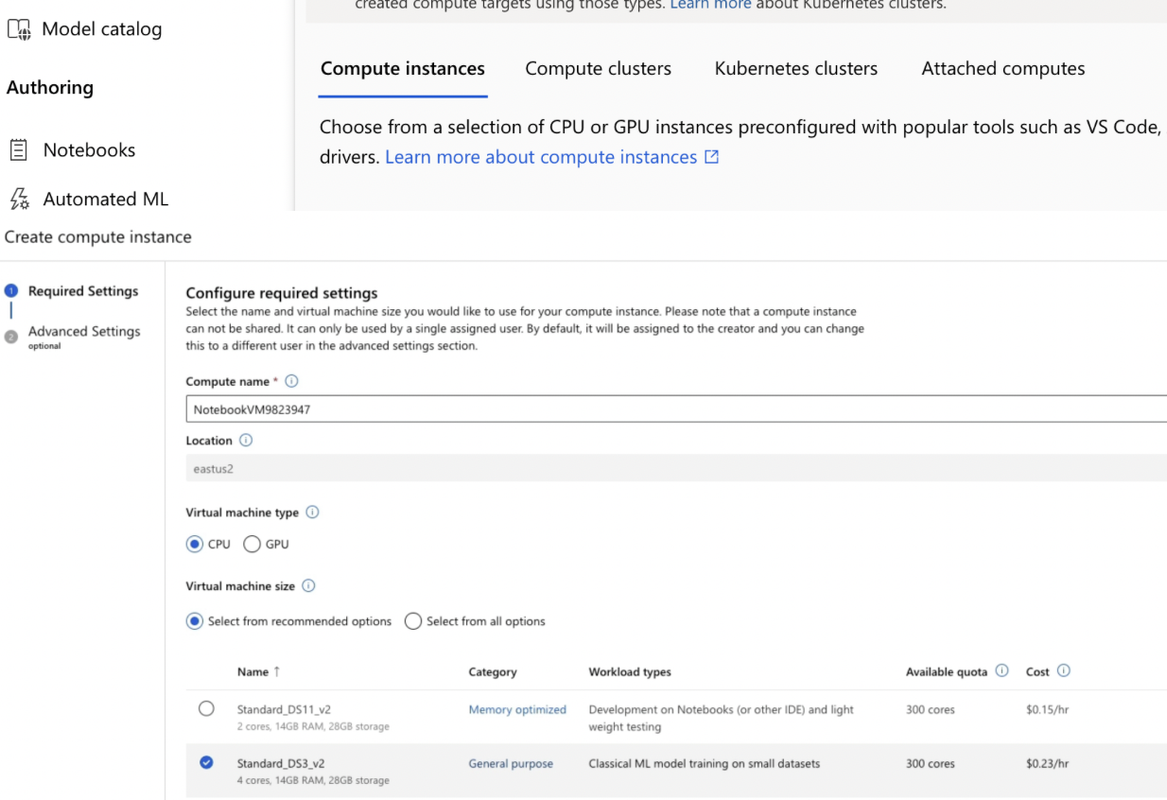The width and height of the screenshot is (1167, 800).
Task: Click Configure required settings heading
Action: 281,292
